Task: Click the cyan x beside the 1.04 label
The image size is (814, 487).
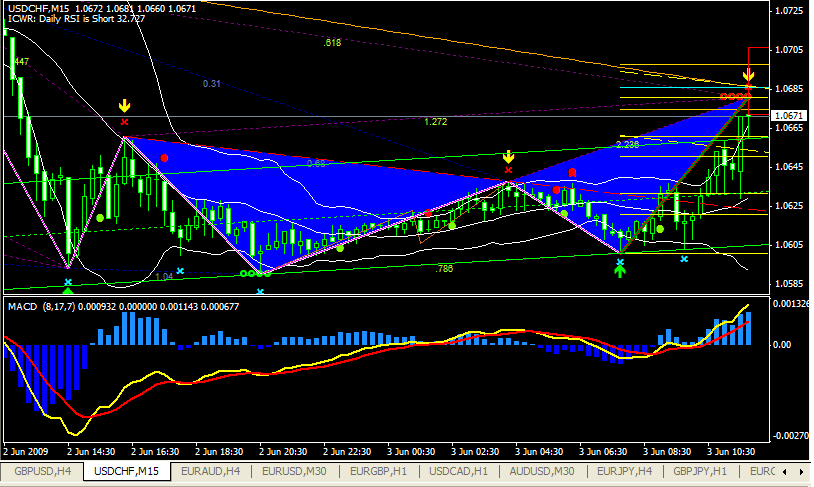Action: (x=180, y=271)
